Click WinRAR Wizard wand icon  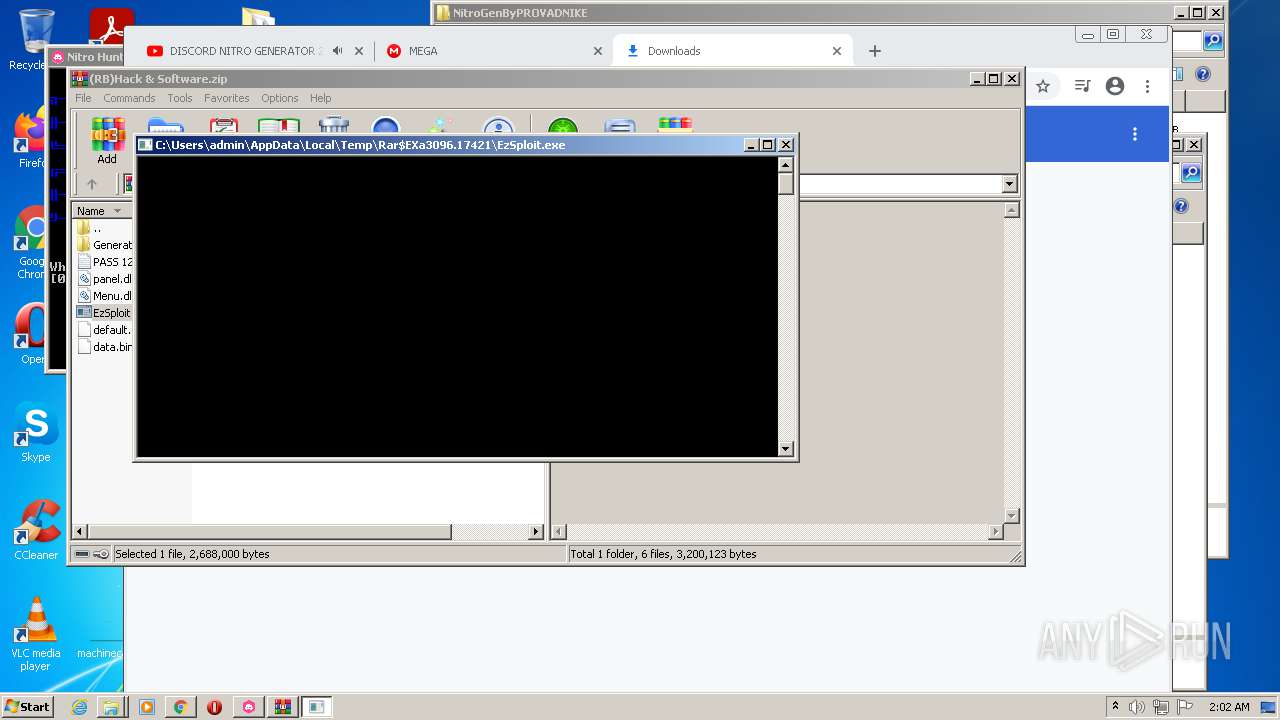(440, 127)
